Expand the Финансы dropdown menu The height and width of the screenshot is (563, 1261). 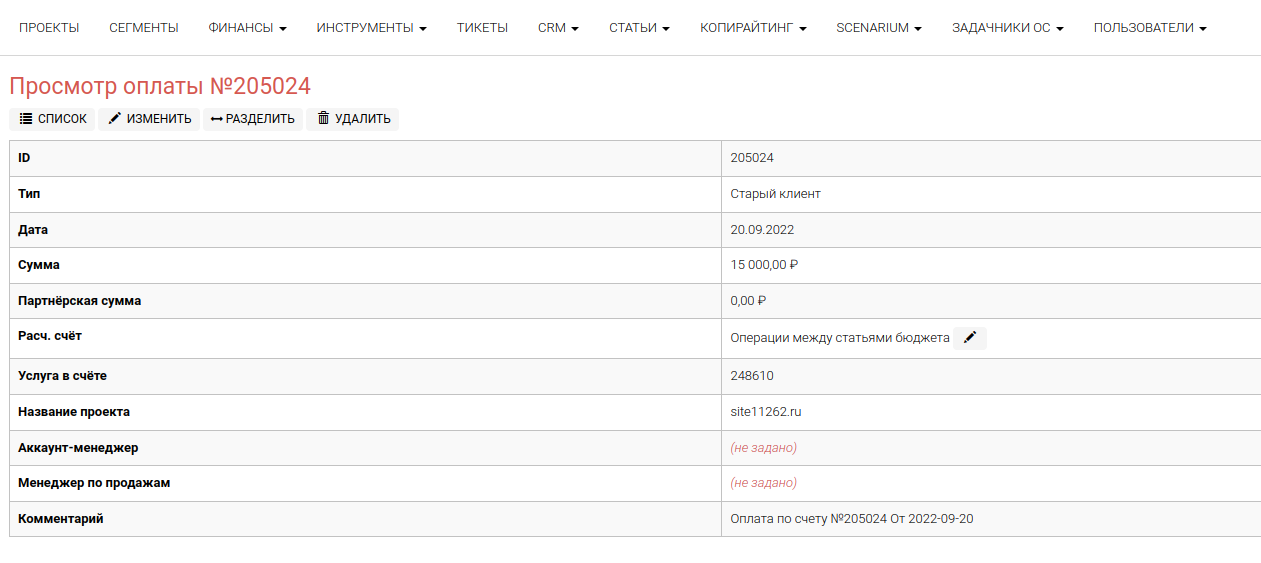pyautogui.click(x=247, y=28)
